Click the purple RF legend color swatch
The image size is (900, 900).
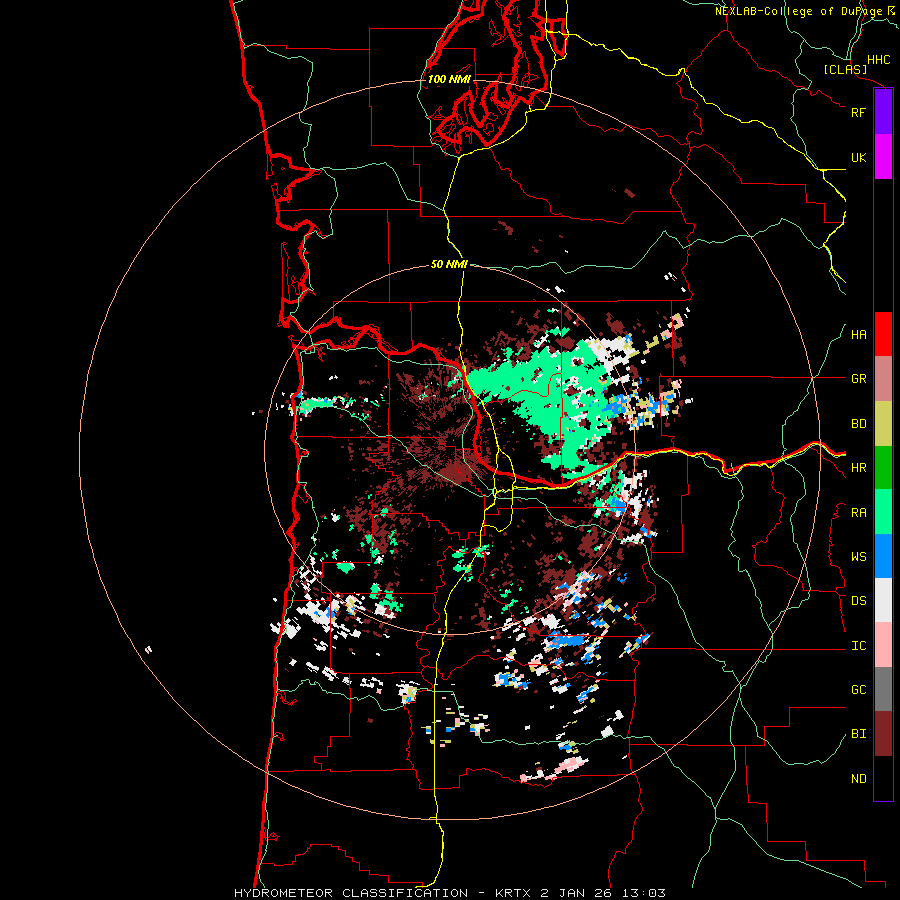(883, 112)
